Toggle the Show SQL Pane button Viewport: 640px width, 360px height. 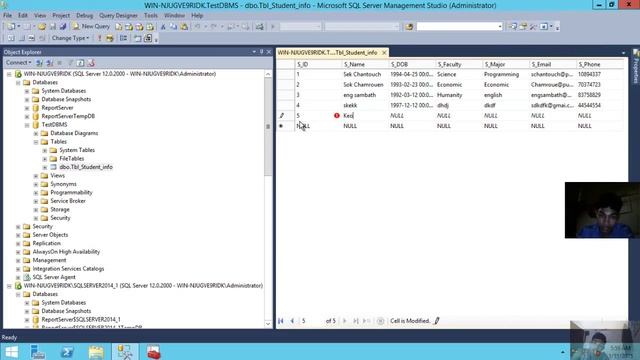(31, 38)
